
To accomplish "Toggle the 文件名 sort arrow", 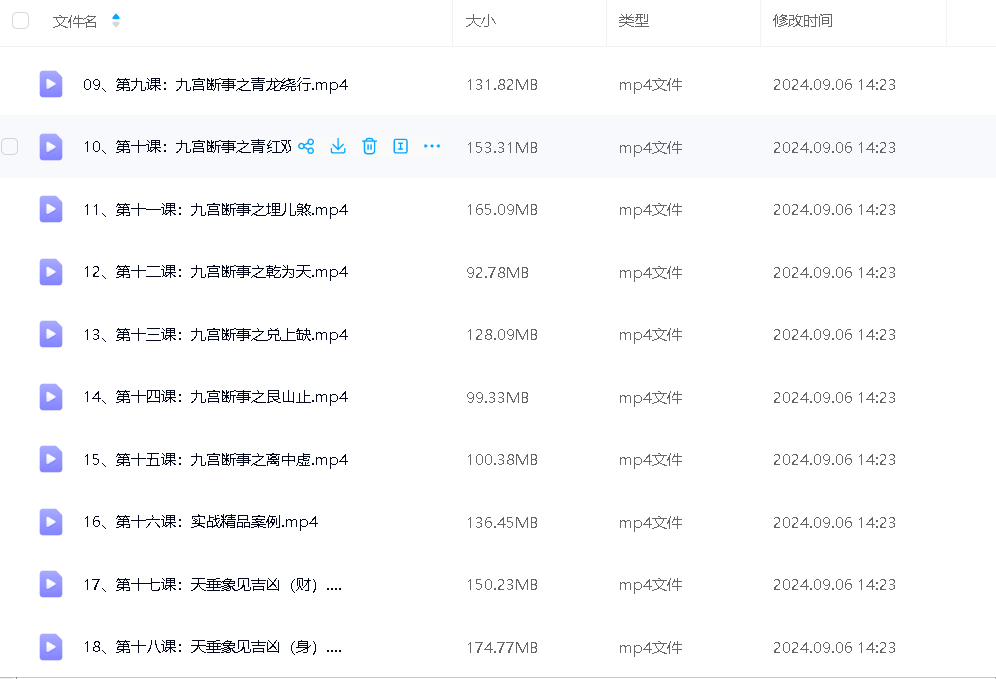I will coord(115,21).
